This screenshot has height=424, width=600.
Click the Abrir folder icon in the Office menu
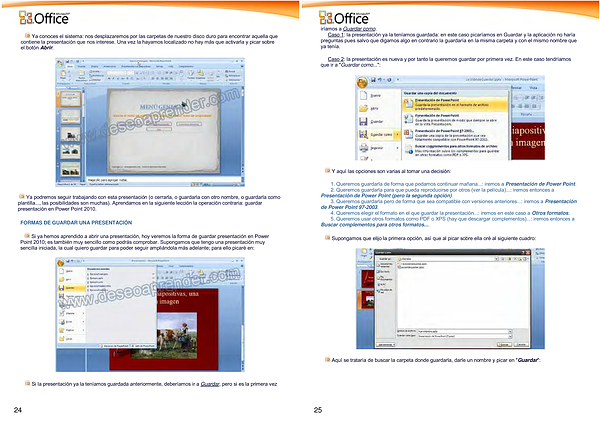(364, 109)
